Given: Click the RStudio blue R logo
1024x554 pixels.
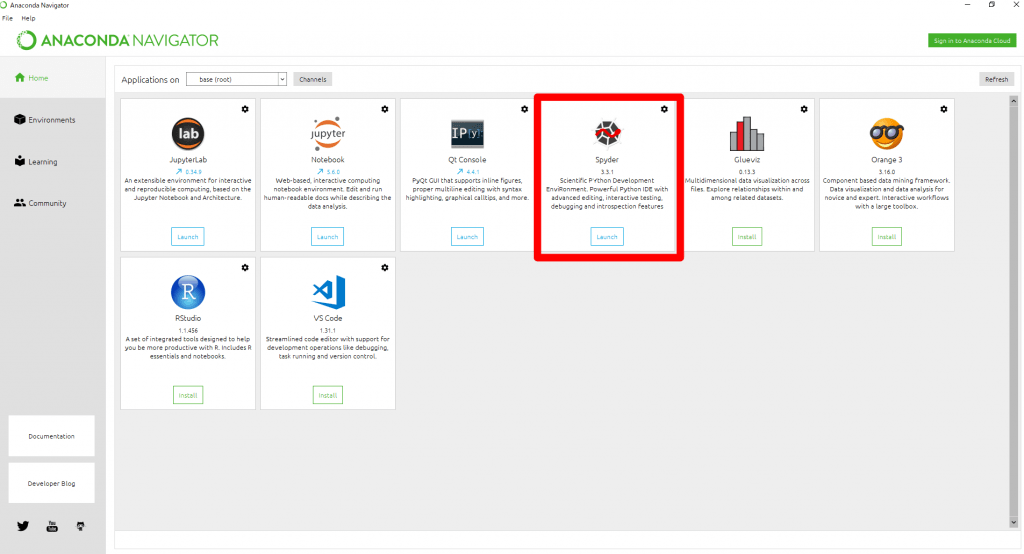Looking at the screenshot, I should 188,292.
